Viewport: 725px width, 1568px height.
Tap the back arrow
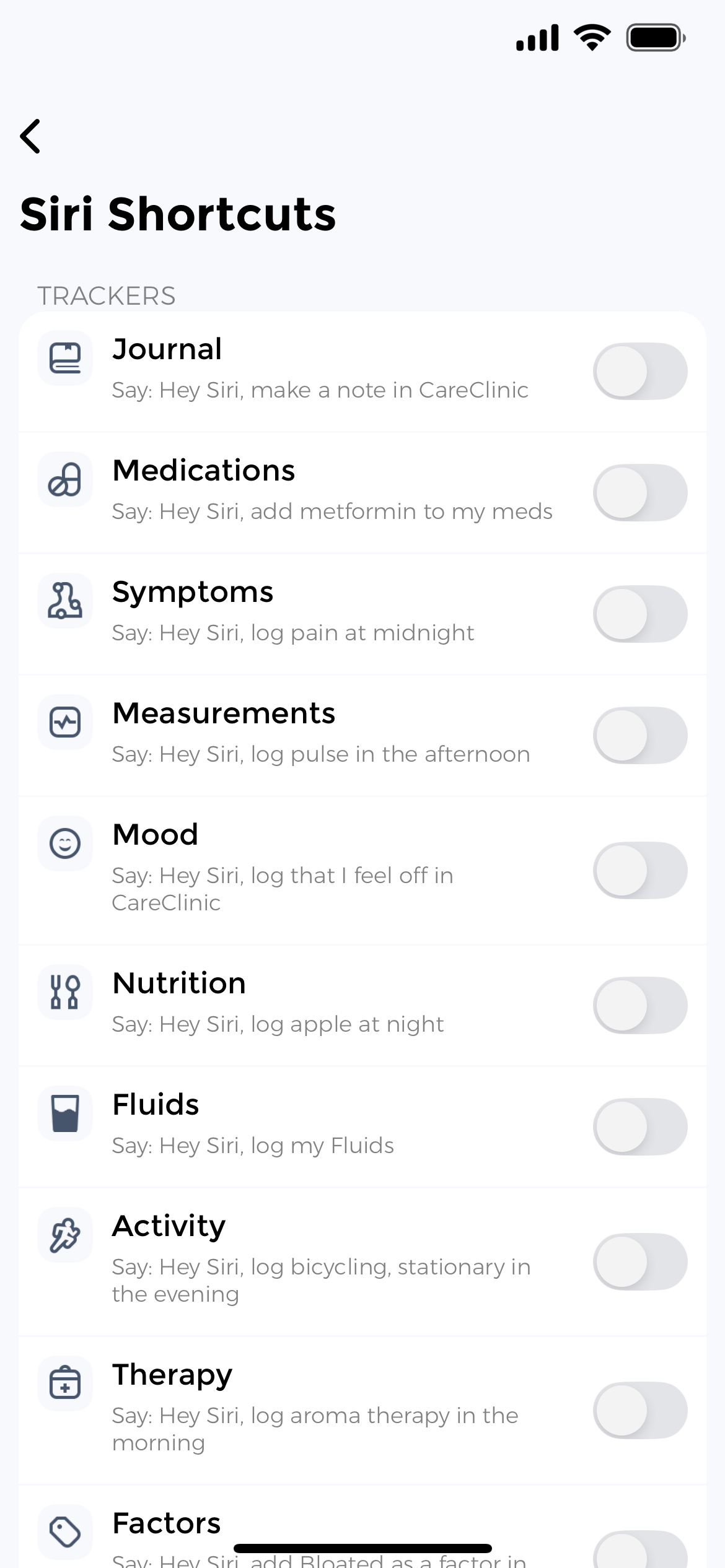click(31, 136)
